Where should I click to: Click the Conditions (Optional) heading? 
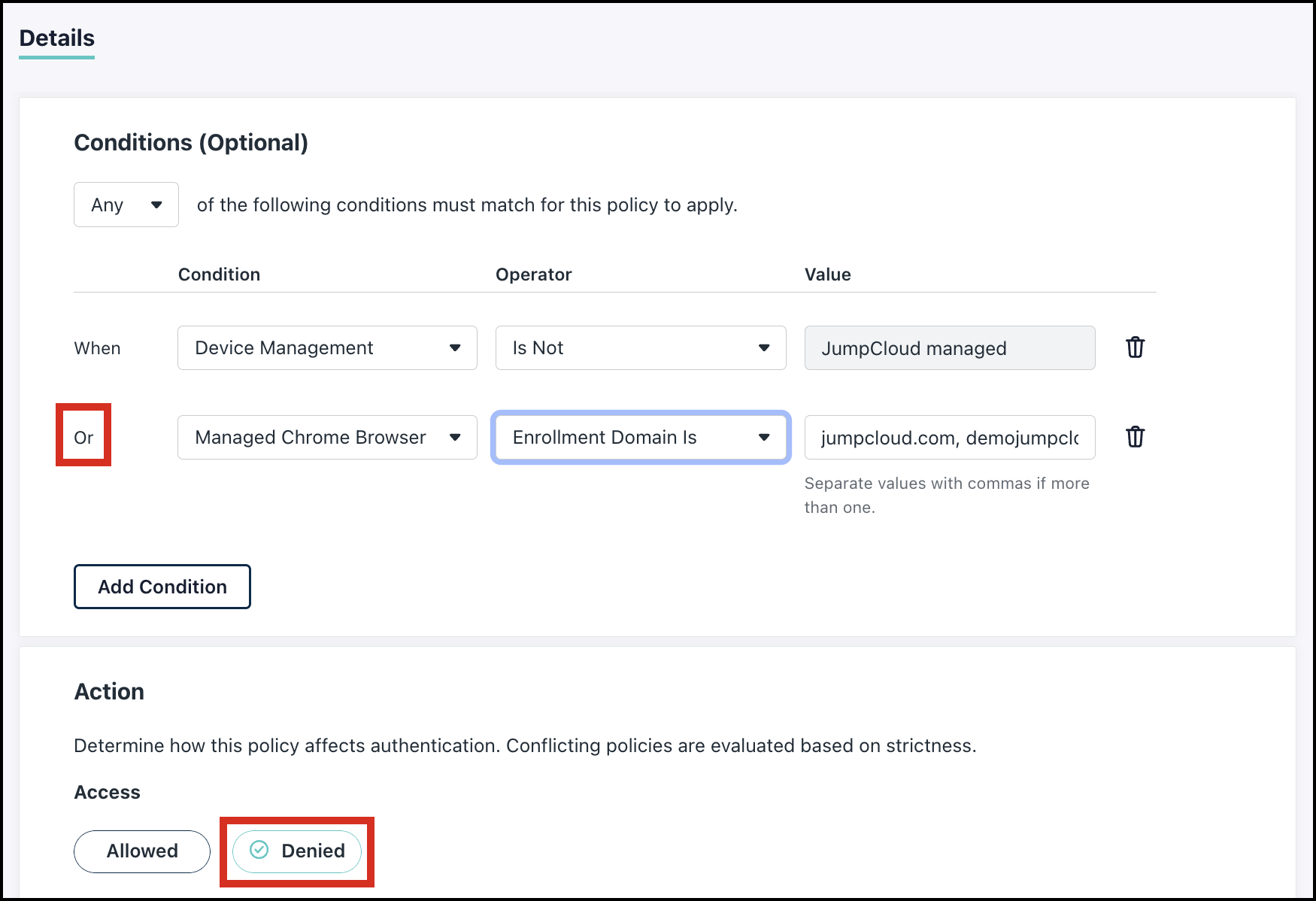191,143
